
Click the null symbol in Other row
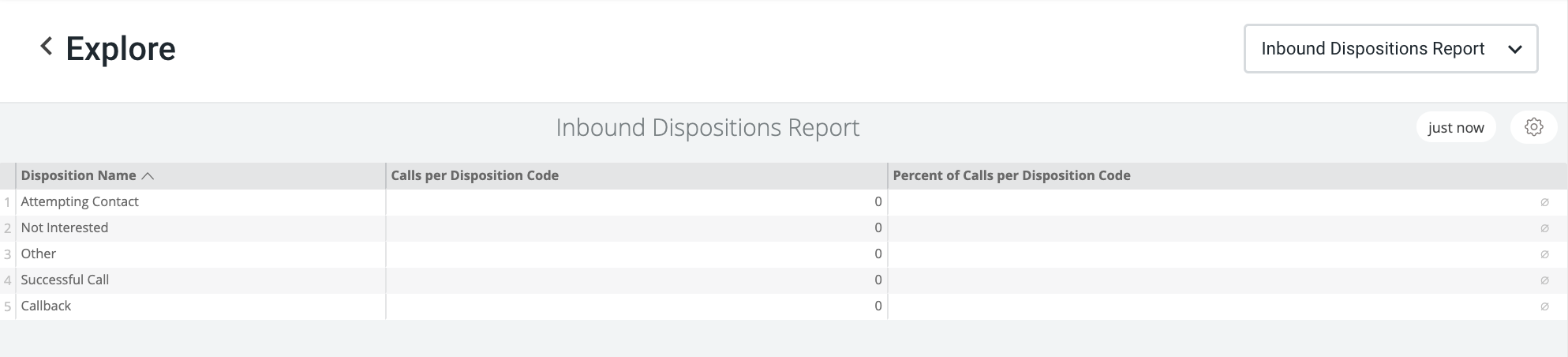[1544, 254]
